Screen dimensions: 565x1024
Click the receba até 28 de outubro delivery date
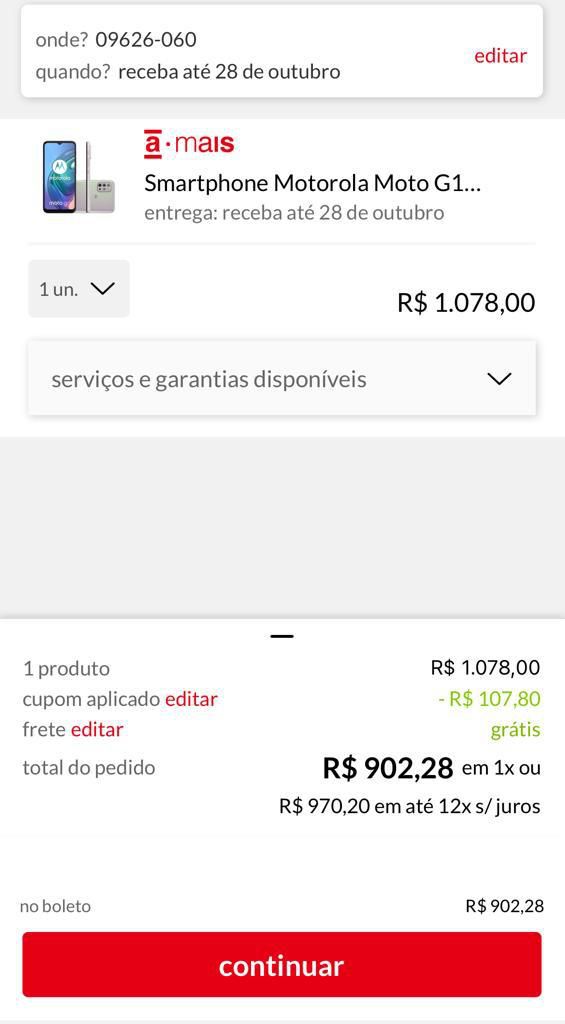pyautogui.click(x=229, y=71)
